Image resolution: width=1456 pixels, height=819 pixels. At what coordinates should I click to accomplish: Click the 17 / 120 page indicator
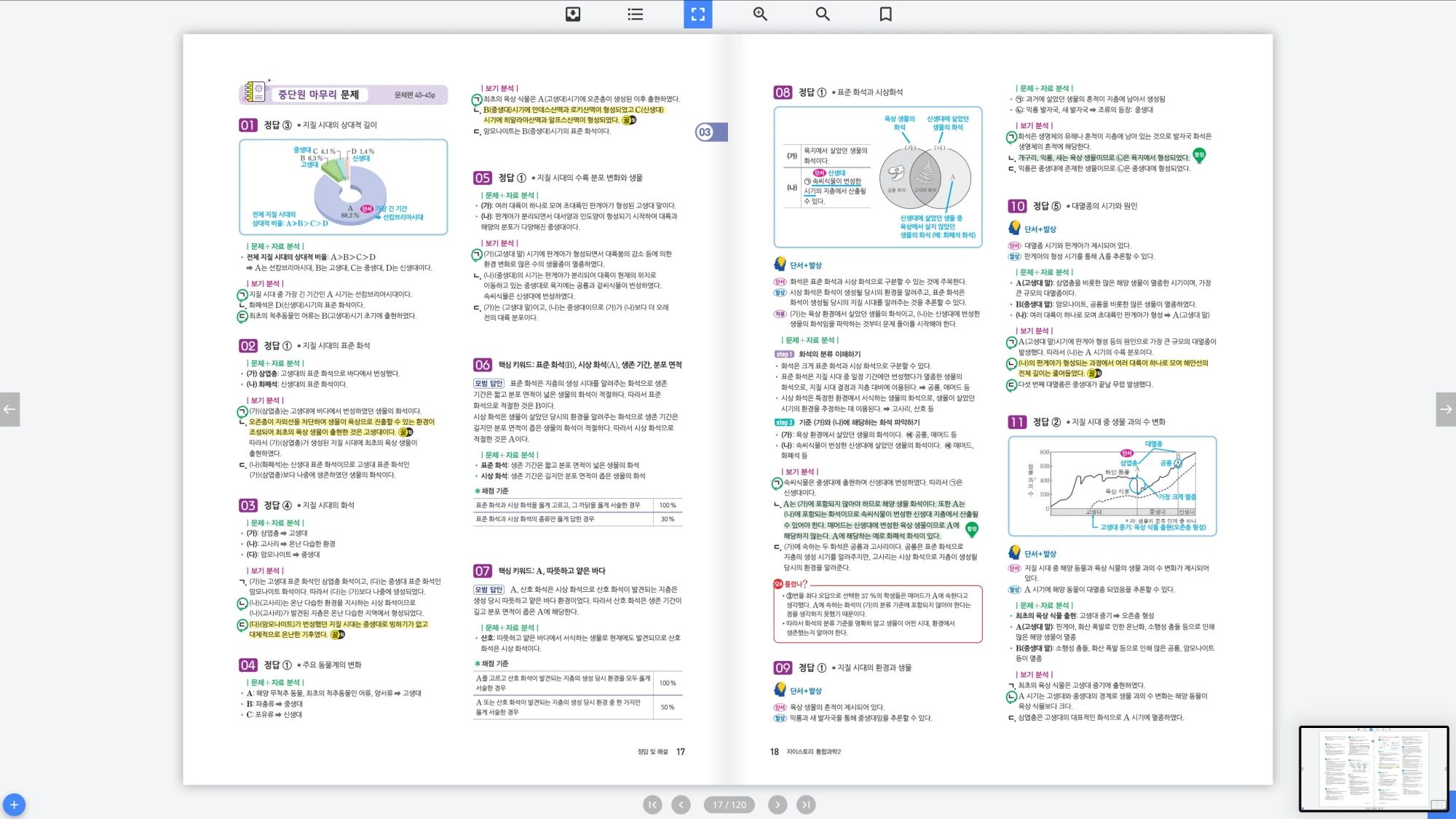729,804
